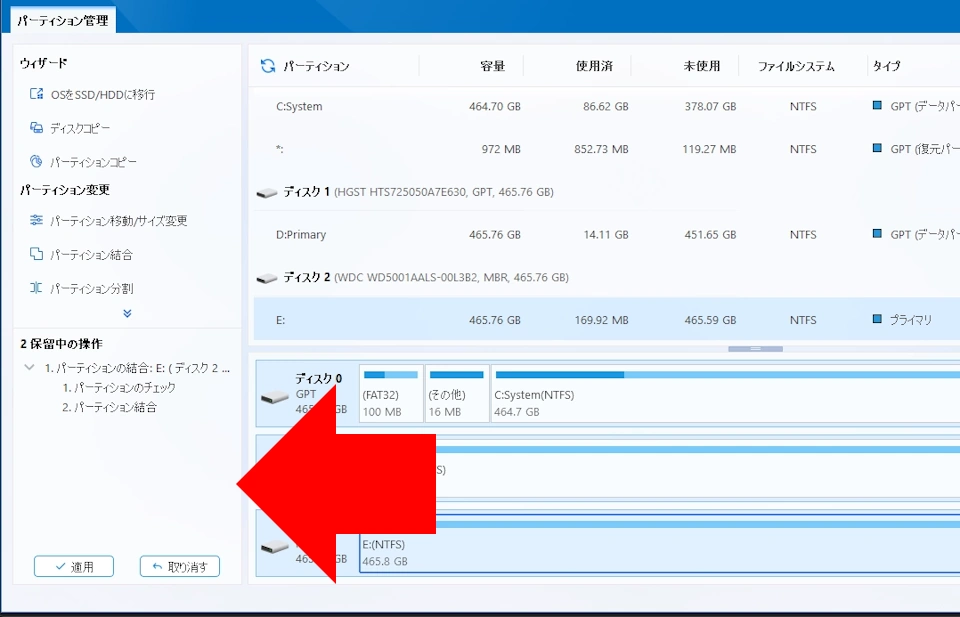Sort by the 使用済 column header
Viewport: 960px width, 617px height.
[x=594, y=66]
